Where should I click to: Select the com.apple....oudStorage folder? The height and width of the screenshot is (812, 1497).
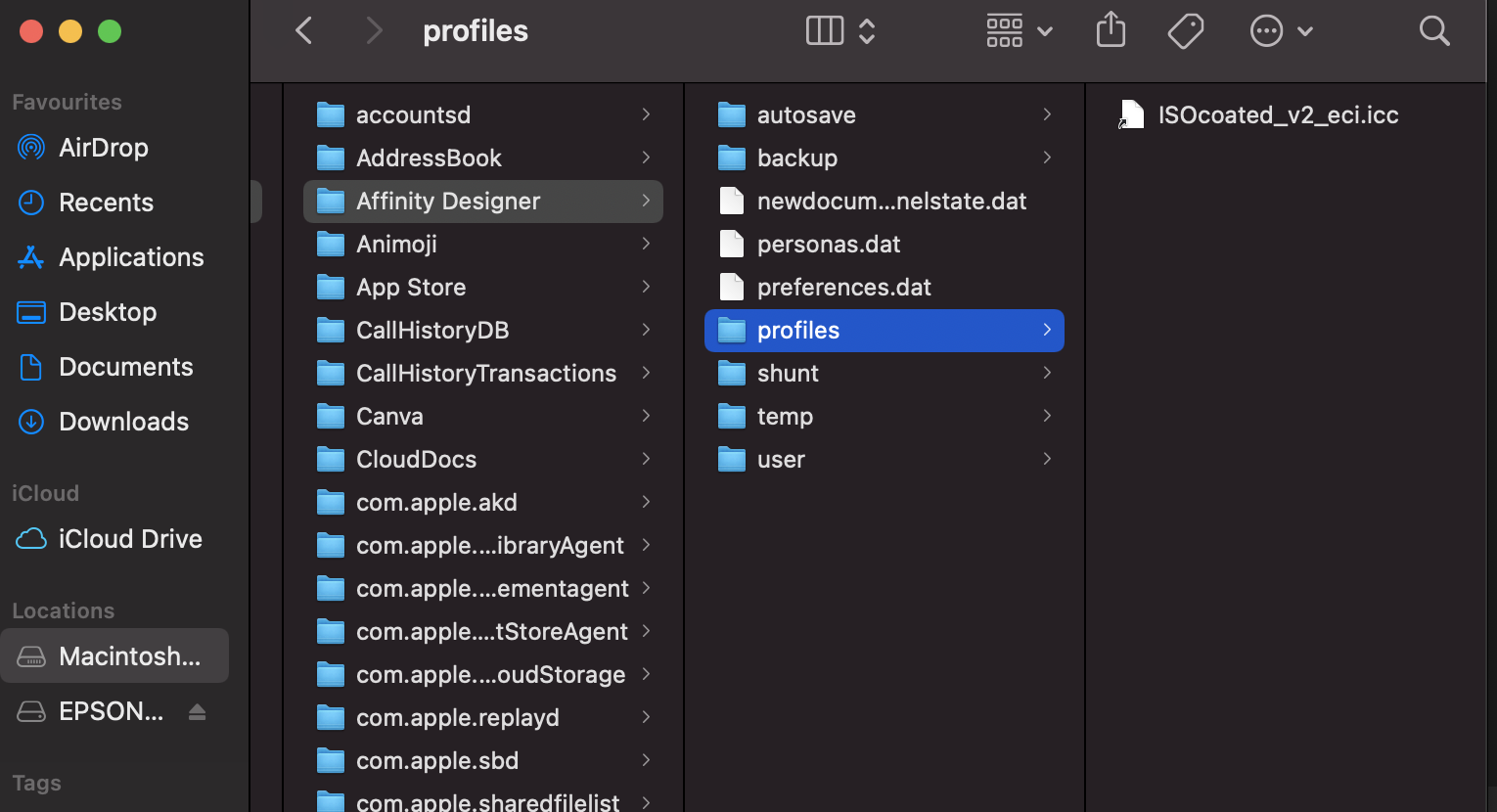click(483, 675)
